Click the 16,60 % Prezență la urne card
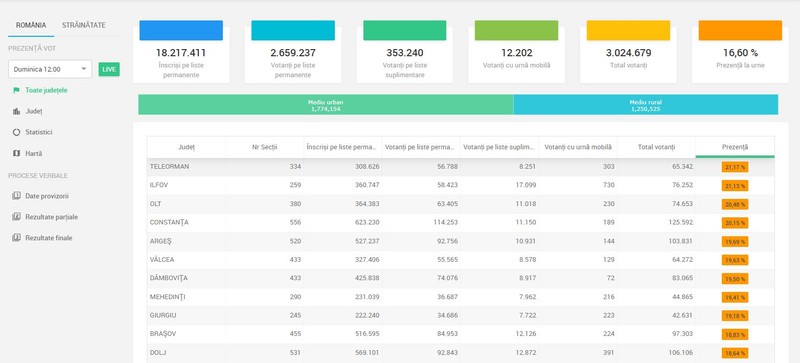800x363 pixels. tap(740, 52)
